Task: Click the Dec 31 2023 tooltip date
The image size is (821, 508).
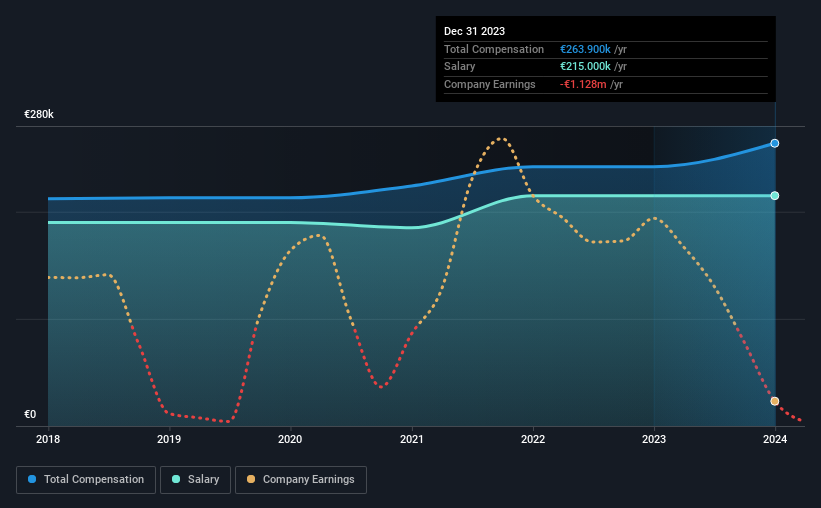Action: click(x=474, y=31)
